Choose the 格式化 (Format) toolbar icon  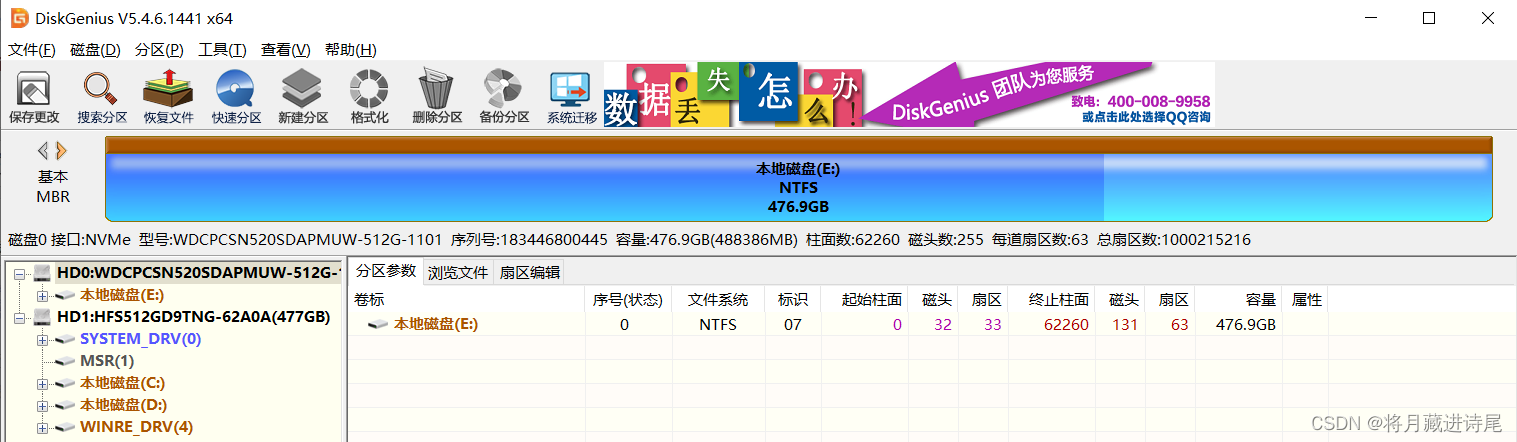tap(369, 97)
